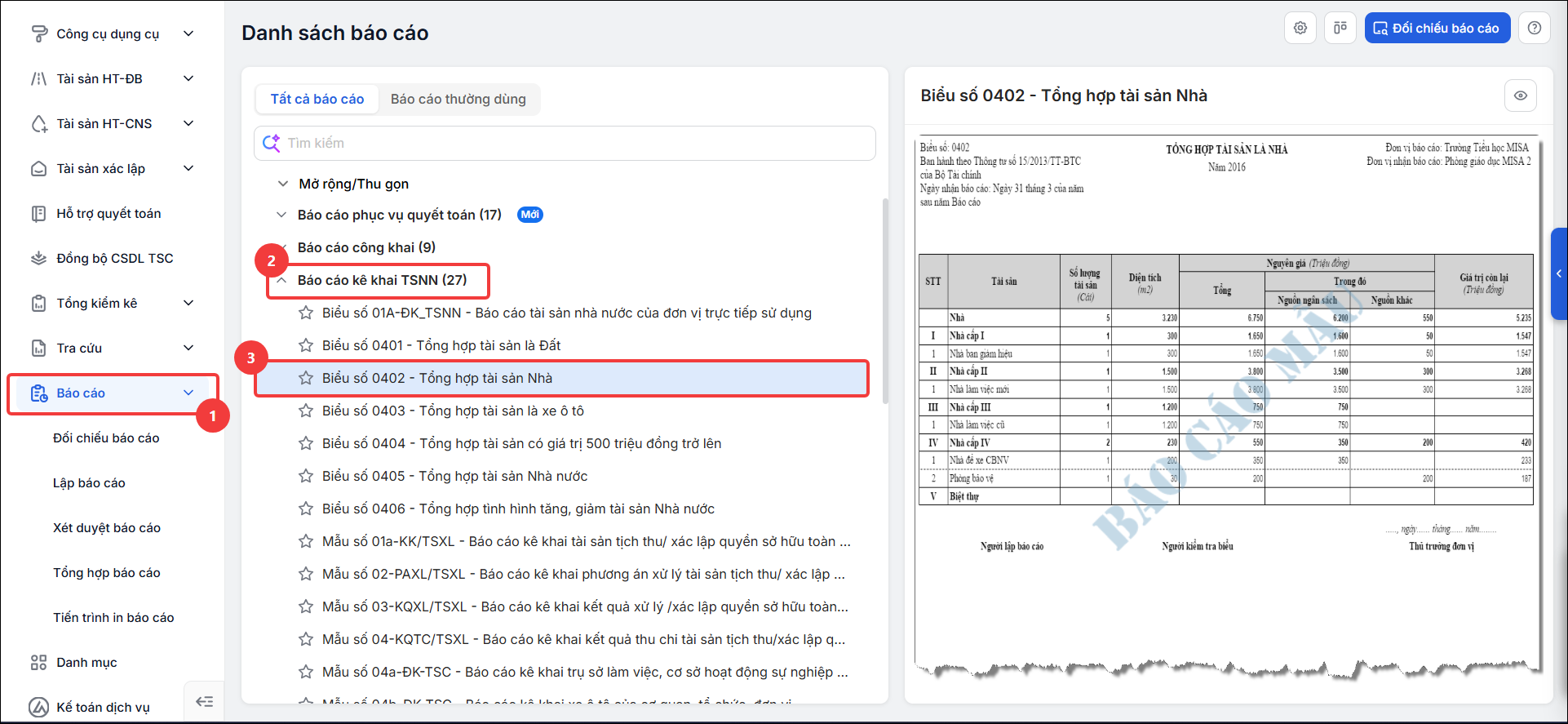Open settings via the gear icon
1568x724 pixels.
[1300, 28]
